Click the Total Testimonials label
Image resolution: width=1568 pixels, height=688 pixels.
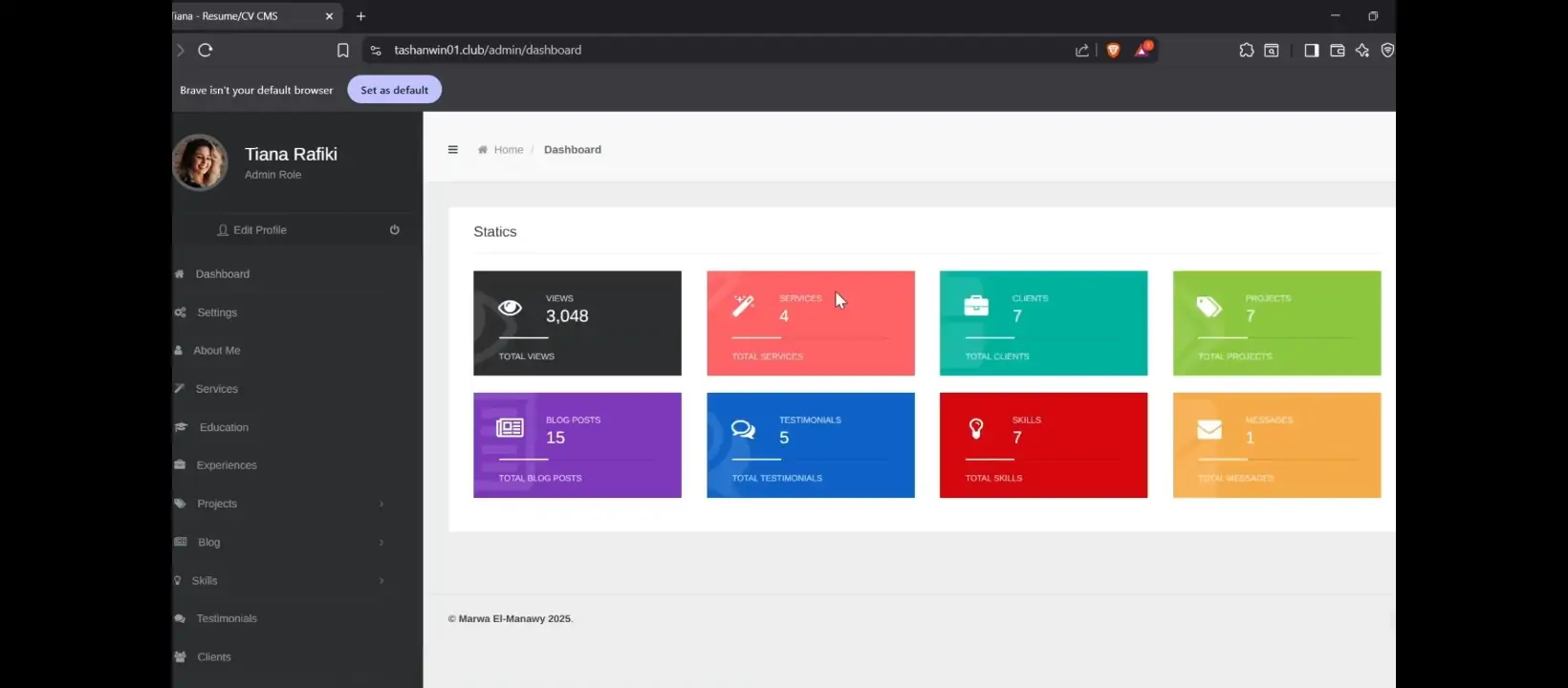[777, 478]
